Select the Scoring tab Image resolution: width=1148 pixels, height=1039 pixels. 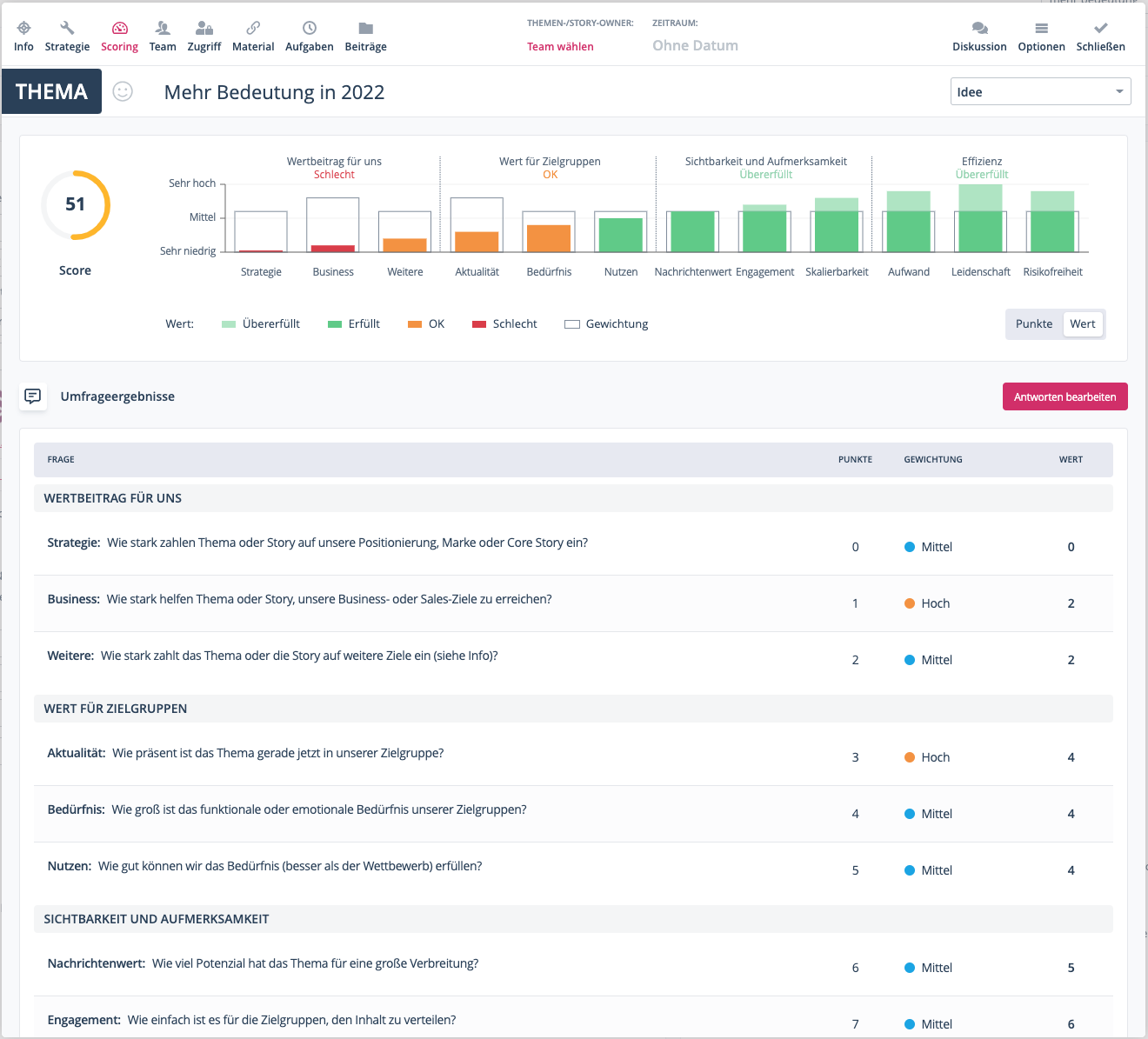tap(119, 37)
